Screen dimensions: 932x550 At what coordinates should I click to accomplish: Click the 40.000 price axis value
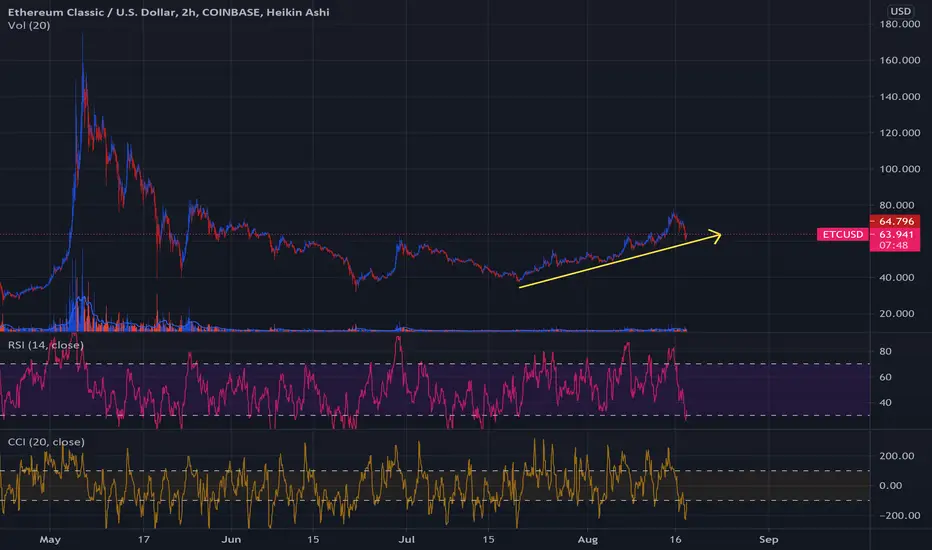point(897,278)
